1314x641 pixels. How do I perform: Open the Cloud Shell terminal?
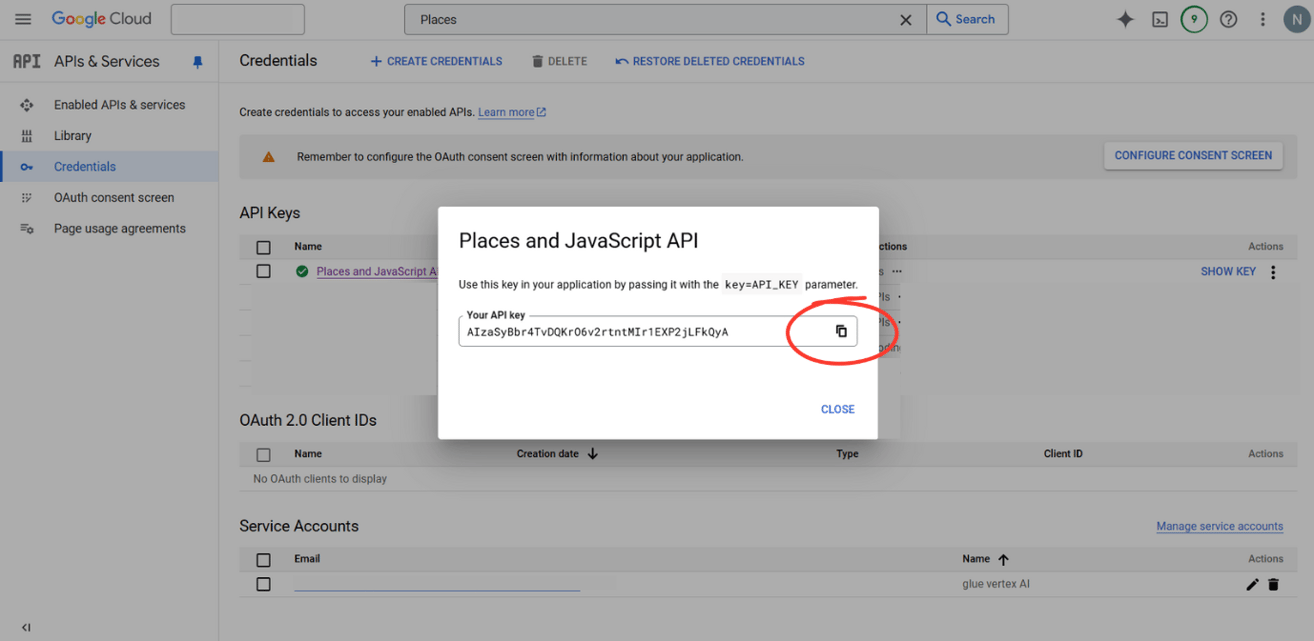tap(1159, 18)
